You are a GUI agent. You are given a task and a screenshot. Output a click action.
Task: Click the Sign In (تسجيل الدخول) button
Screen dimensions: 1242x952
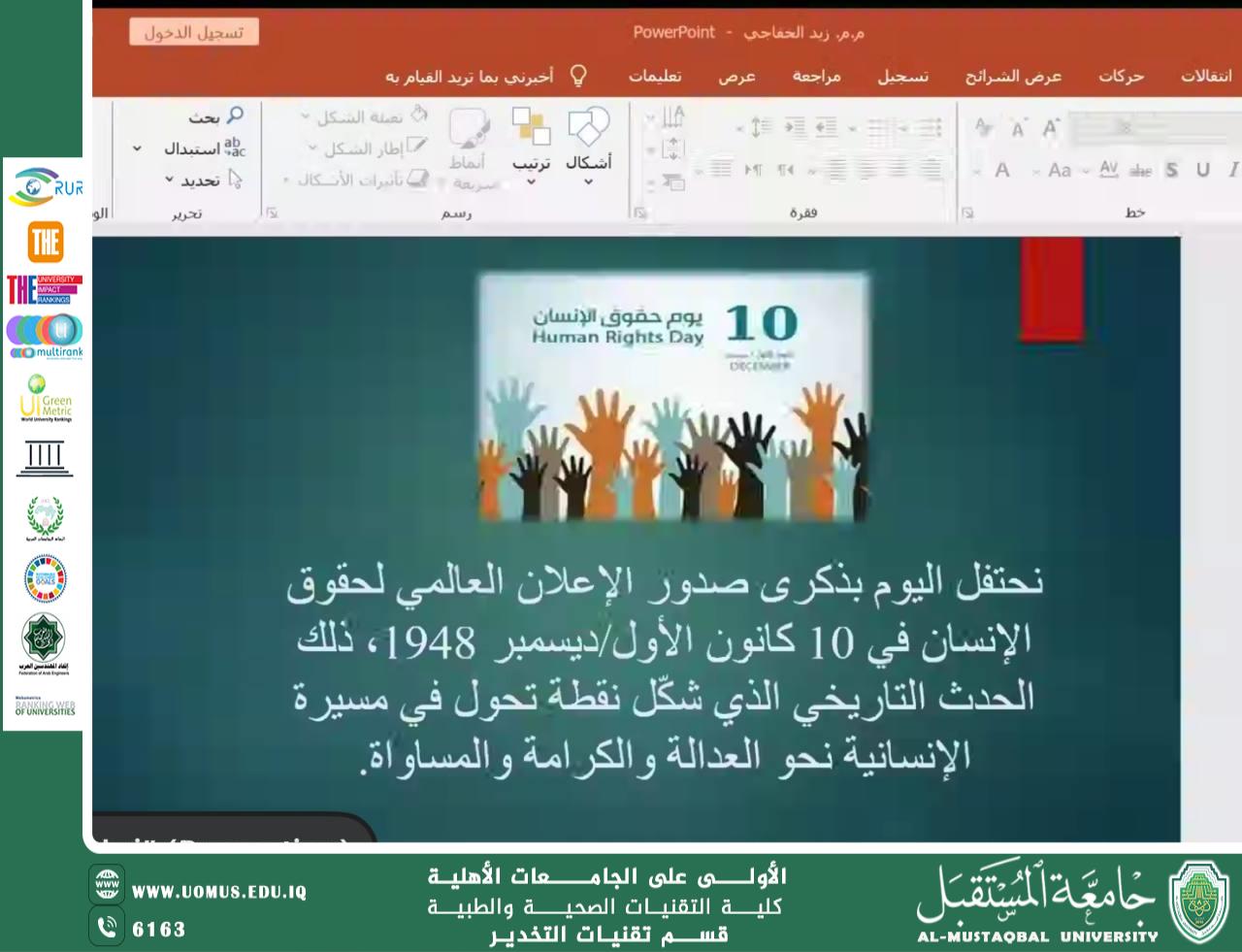pyautogui.click(x=194, y=33)
